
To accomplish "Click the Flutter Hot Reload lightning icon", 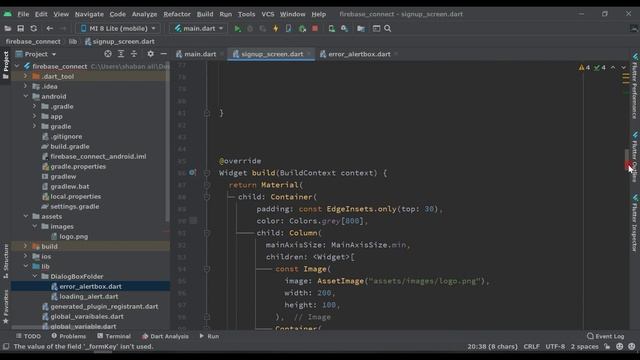I will [x=276, y=29].
